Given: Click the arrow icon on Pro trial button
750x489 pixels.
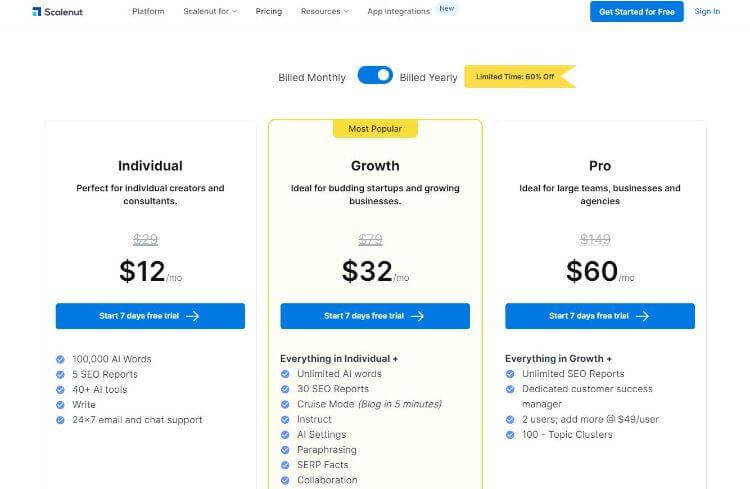Looking at the screenshot, I should click(643, 316).
